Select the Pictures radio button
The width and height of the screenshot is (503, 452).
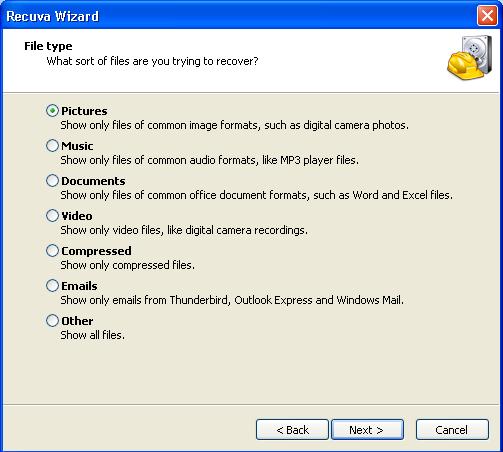click(x=52, y=111)
